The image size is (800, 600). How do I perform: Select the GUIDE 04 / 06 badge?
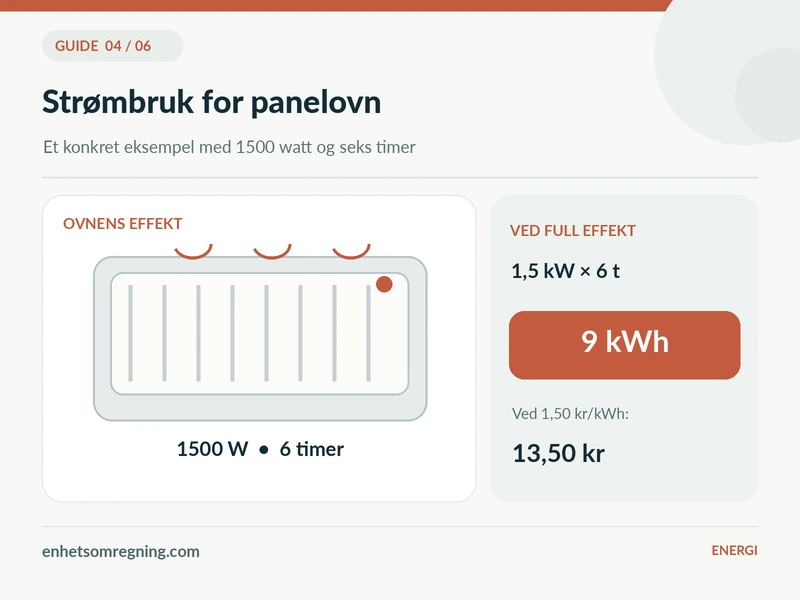pyautogui.click(x=113, y=46)
